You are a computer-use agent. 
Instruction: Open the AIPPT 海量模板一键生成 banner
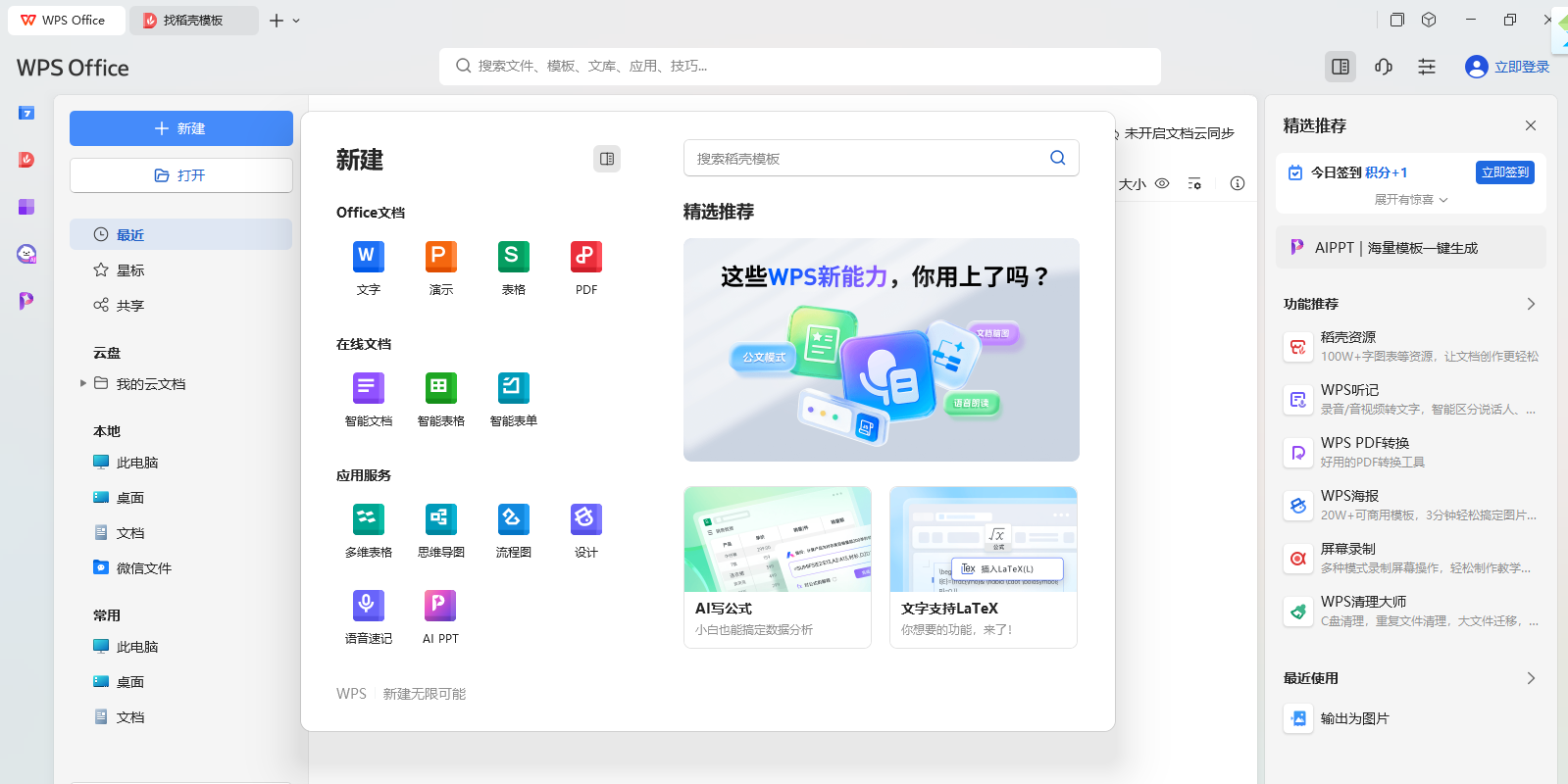click(1411, 247)
